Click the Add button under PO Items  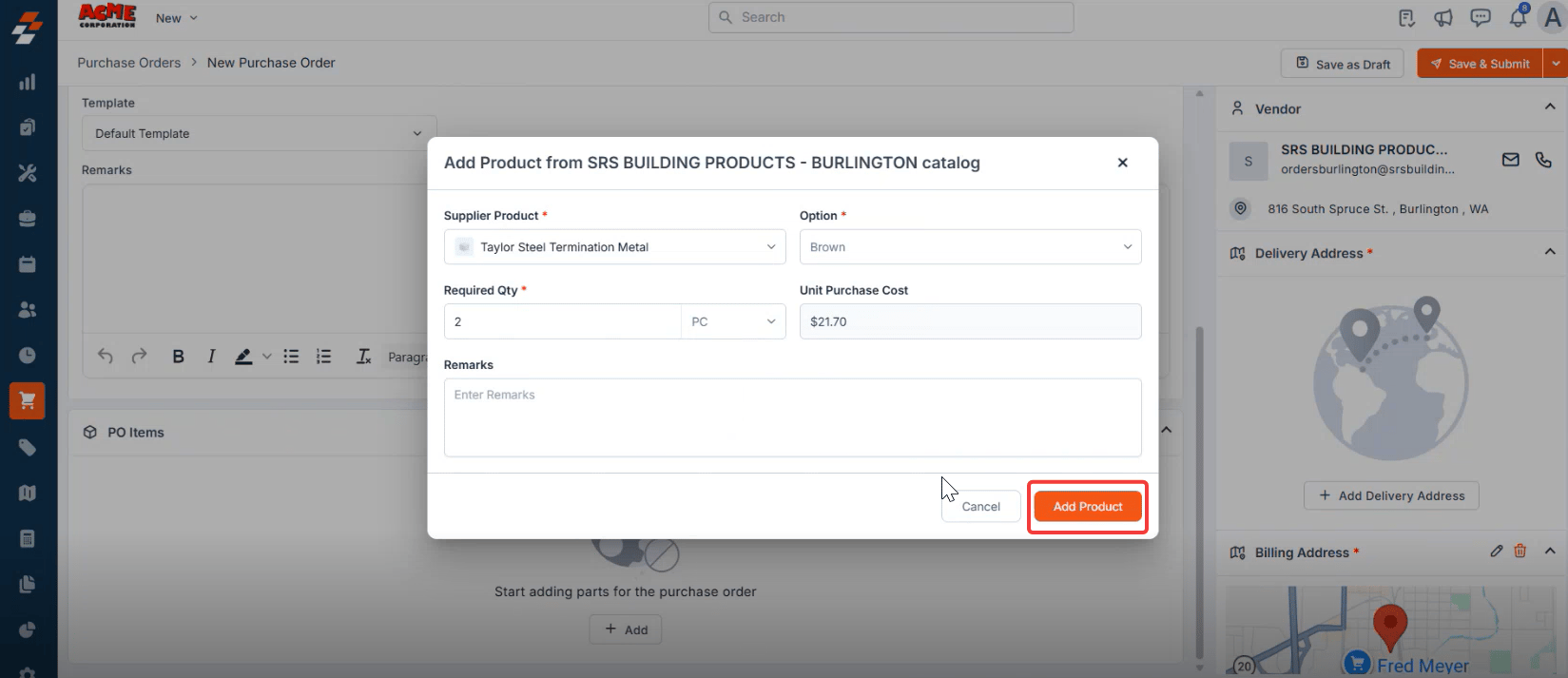tap(626, 630)
